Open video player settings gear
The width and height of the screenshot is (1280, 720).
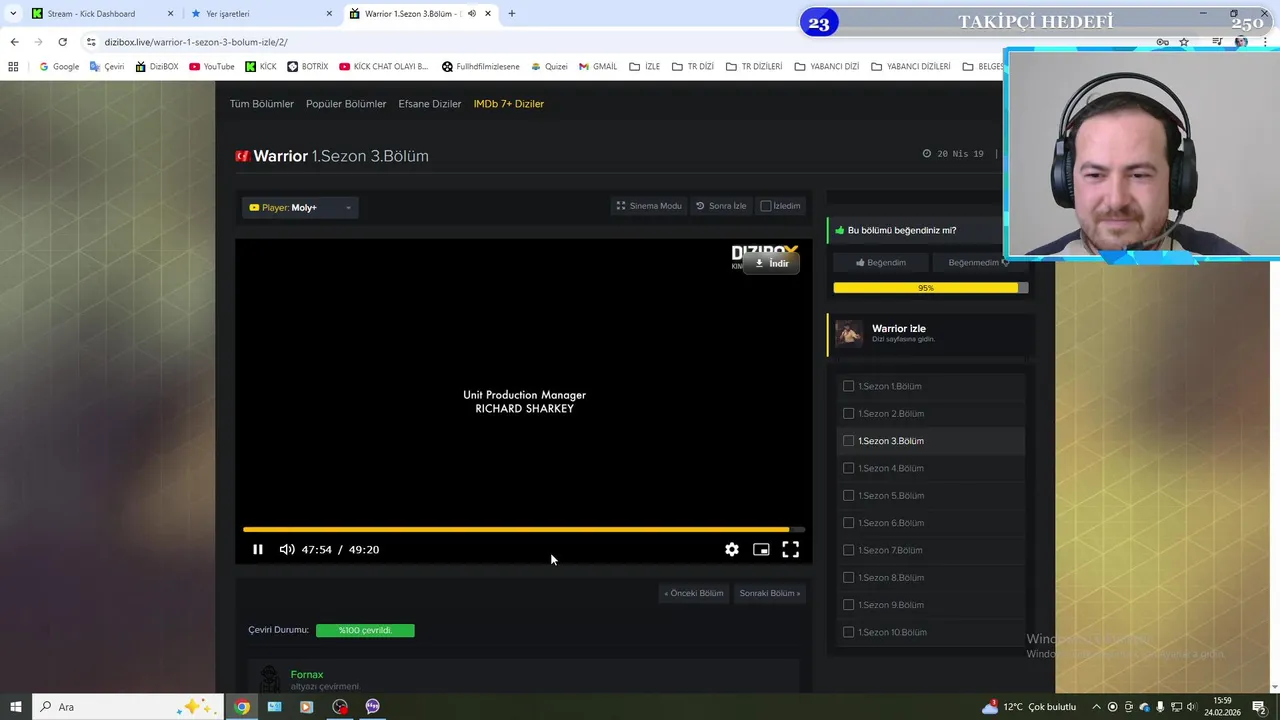[732, 549]
